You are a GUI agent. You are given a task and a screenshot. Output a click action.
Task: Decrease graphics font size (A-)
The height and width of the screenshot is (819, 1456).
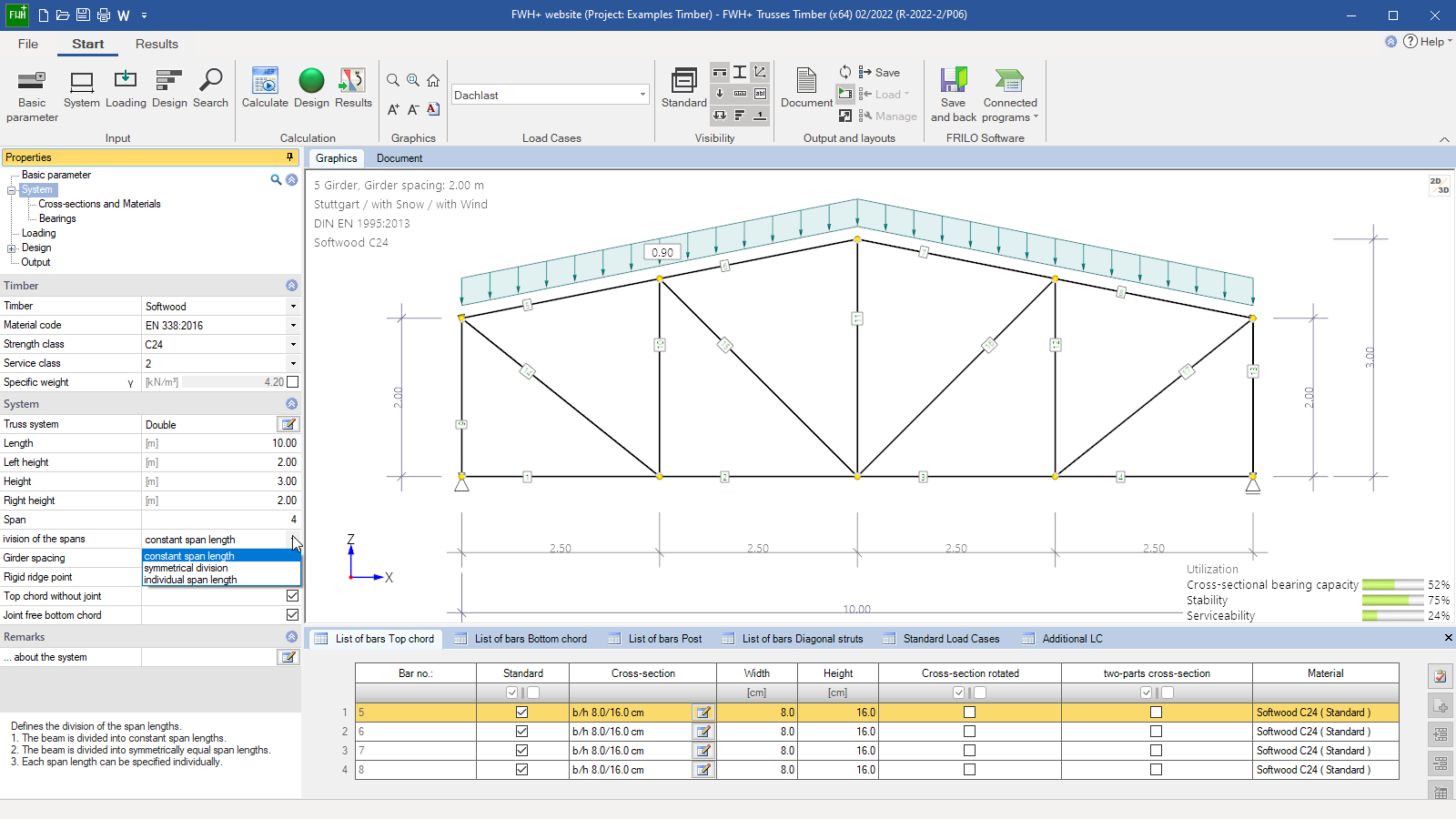click(413, 109)
